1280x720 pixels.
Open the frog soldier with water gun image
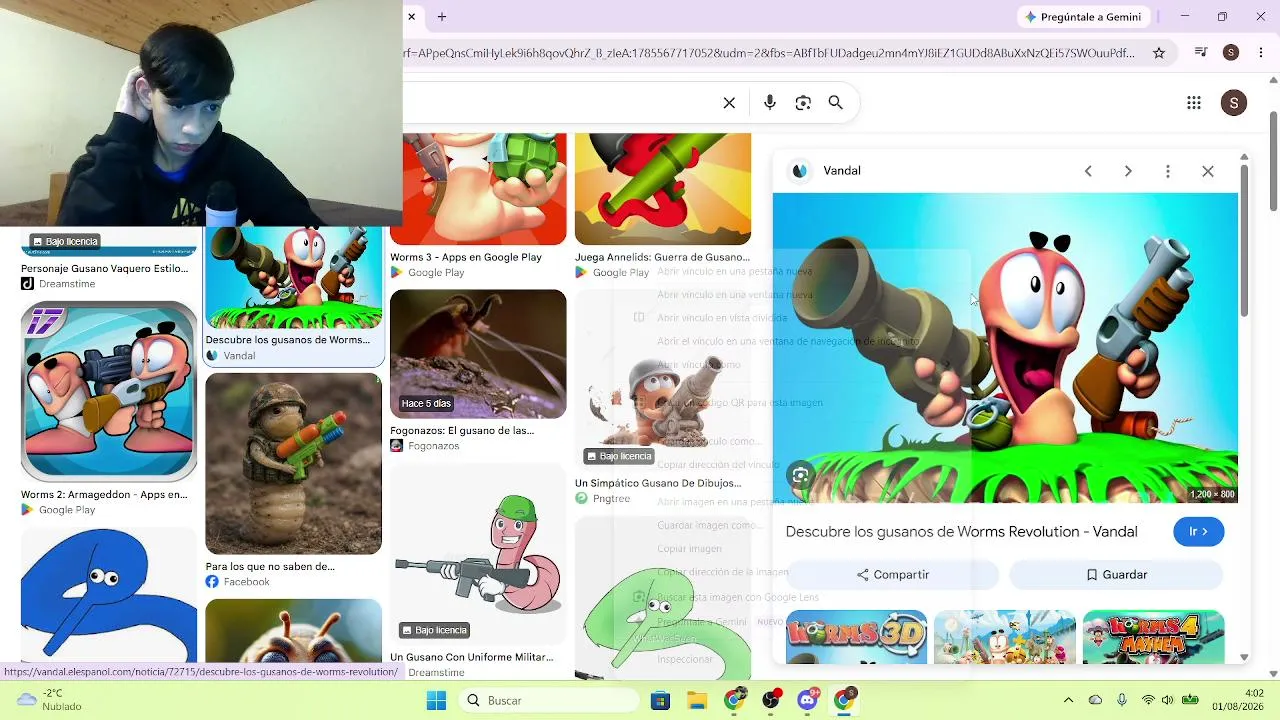tap(294, 464)
